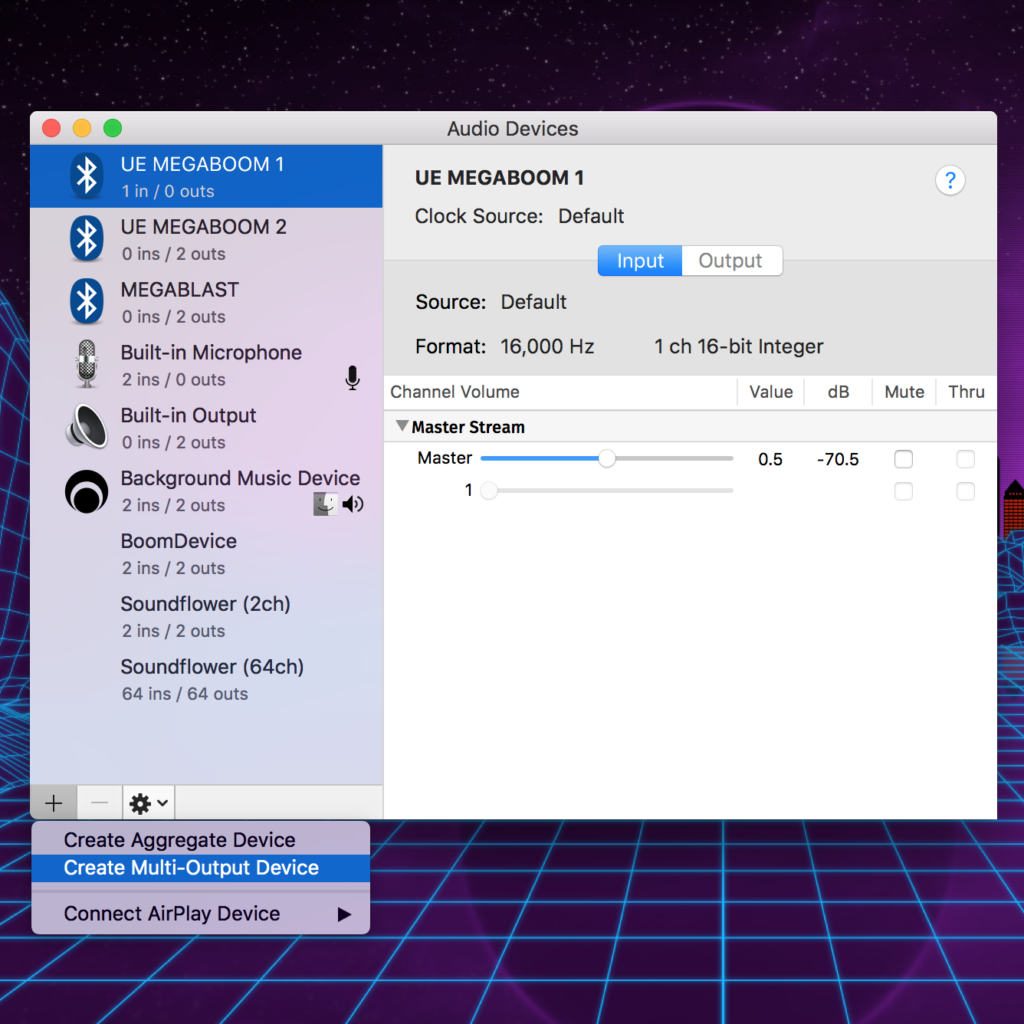Click the Format 16,000 Hz value
Image resolution: width=1024 pixels, height=1024 pixels.
(547, 346)
